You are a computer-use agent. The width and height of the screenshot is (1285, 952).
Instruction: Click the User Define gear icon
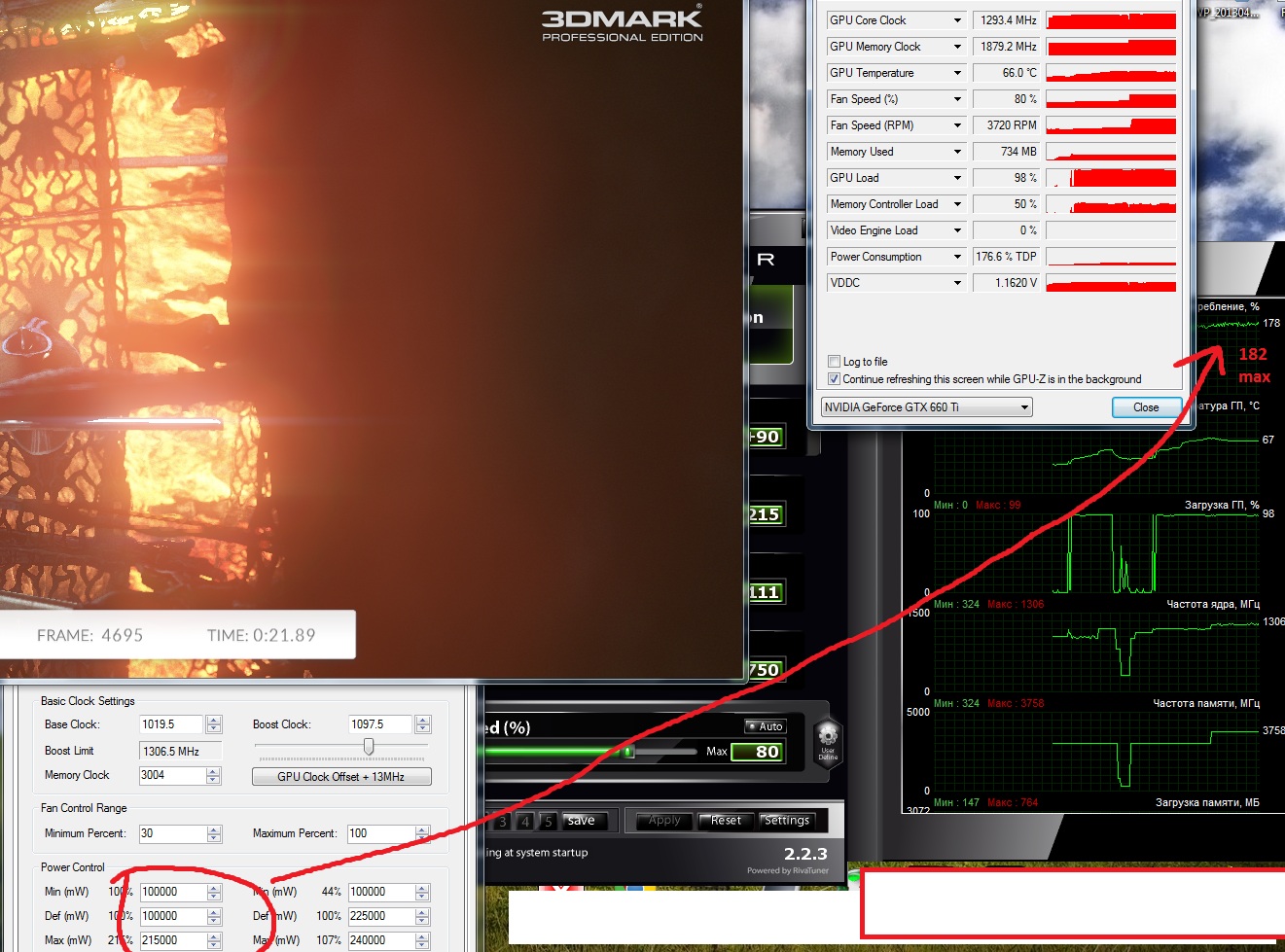(x=828, y=741)
